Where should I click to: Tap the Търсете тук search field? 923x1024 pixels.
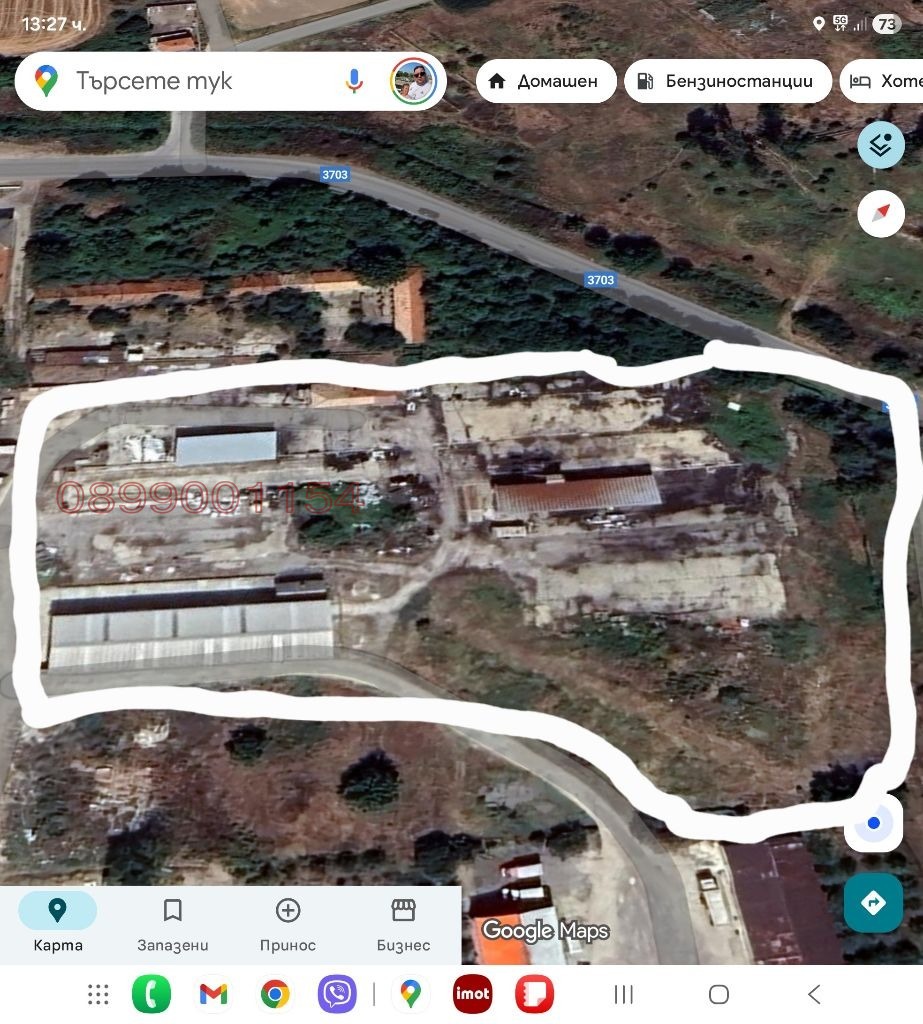click(200, 81)
